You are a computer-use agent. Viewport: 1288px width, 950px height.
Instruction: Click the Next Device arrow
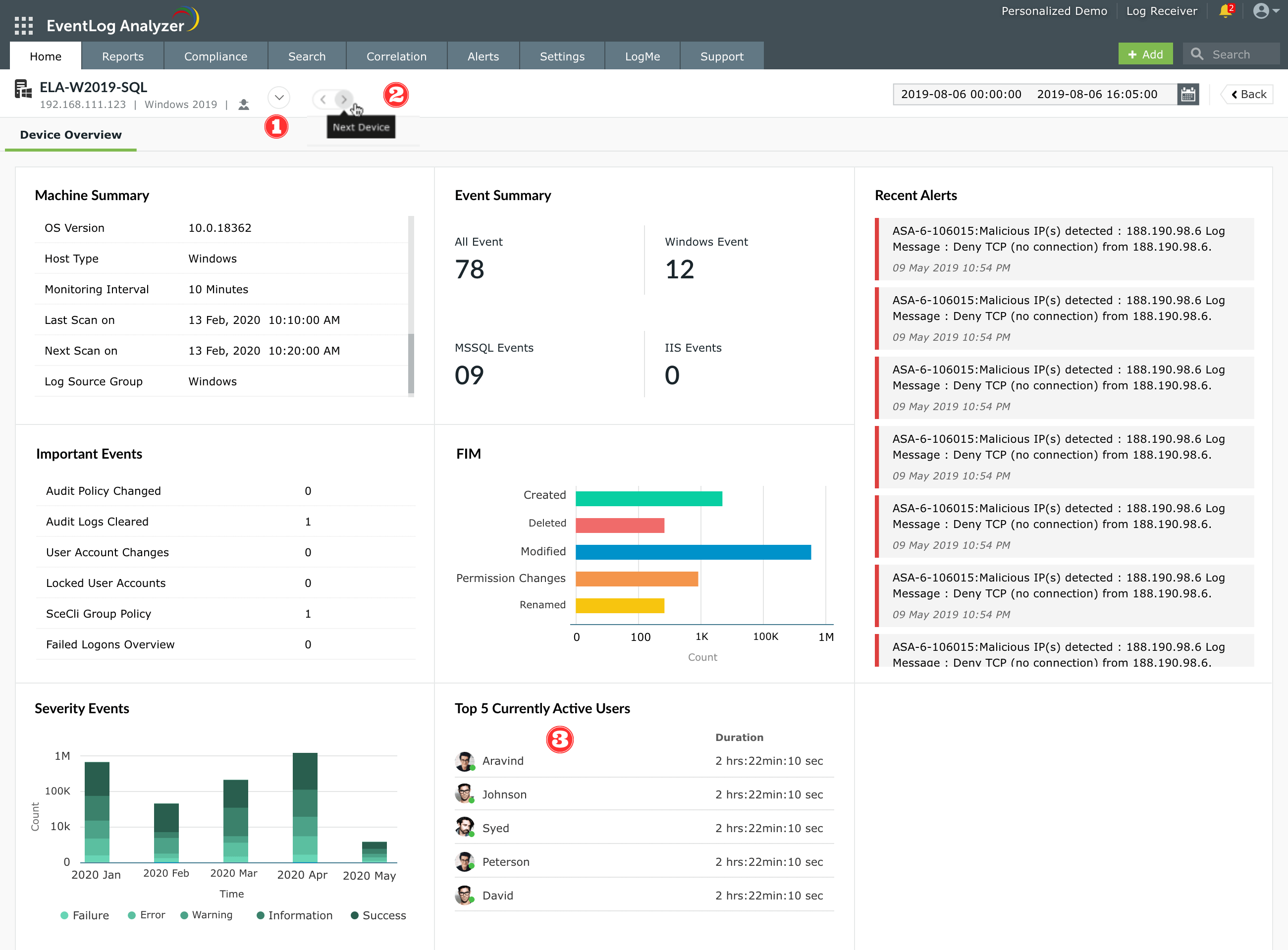[344, 99]
